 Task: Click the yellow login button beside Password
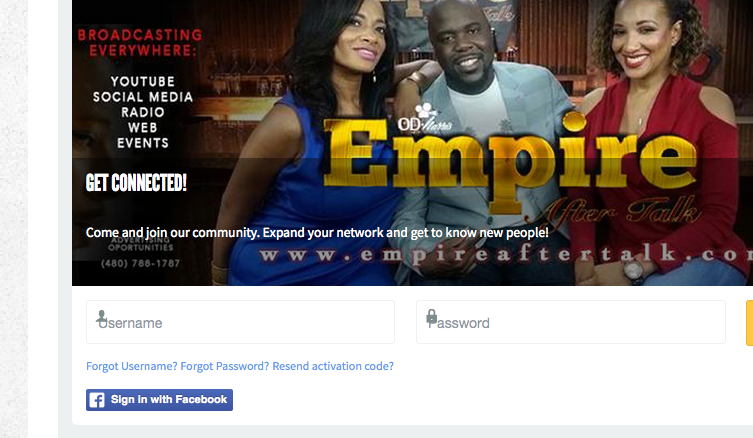749,323
